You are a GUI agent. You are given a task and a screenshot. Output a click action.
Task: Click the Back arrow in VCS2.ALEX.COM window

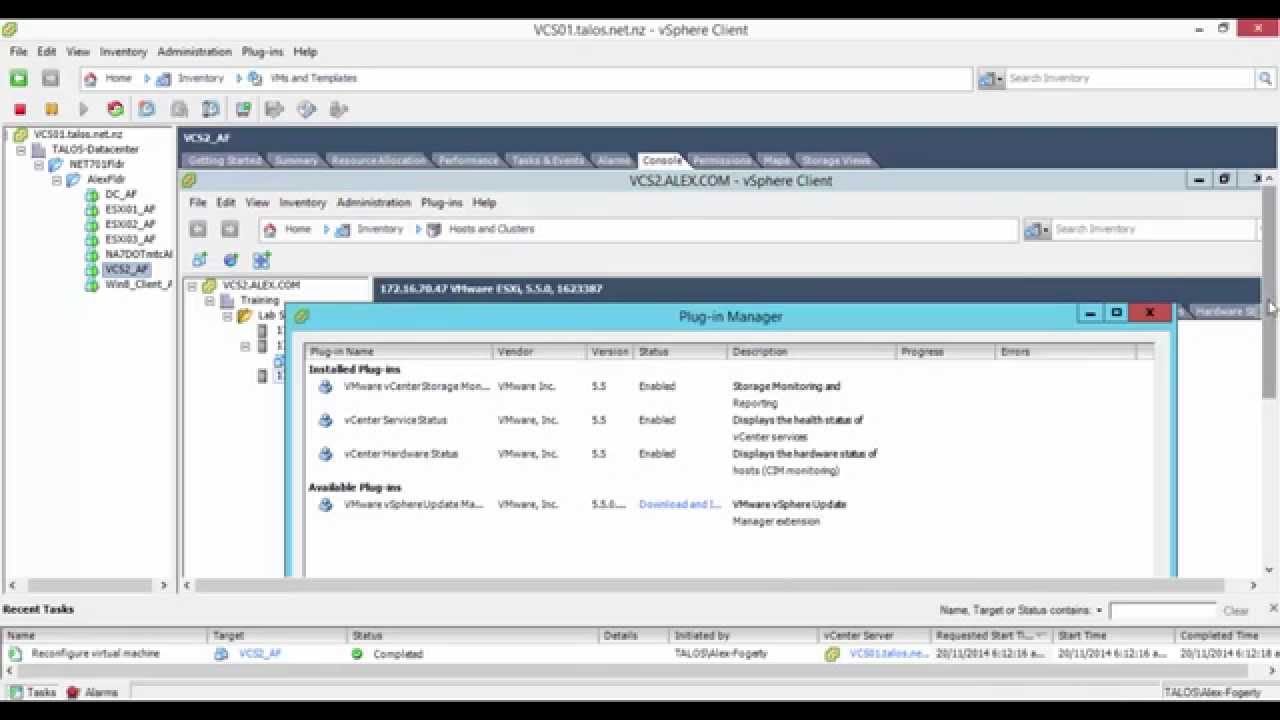pos(198,229)
